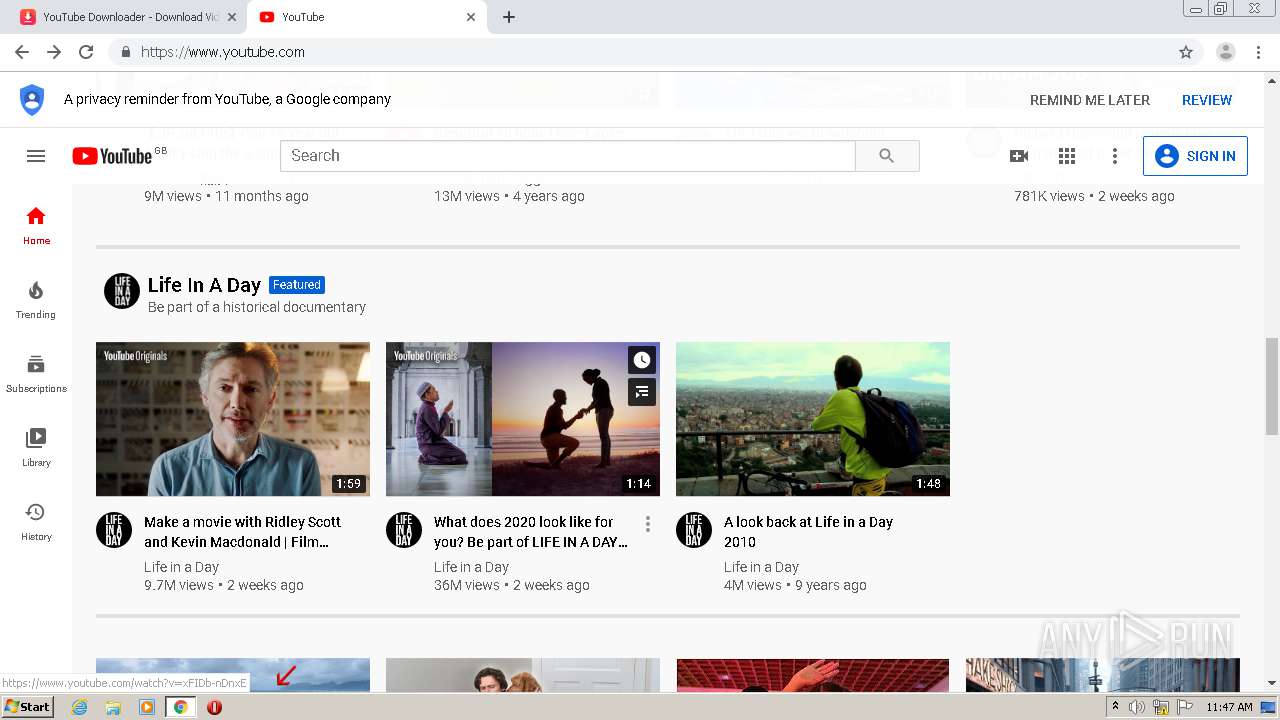Click channel avatar beside 'A look back' video
The height and width of the screenshot is (720, 1280).
point(694,530)
